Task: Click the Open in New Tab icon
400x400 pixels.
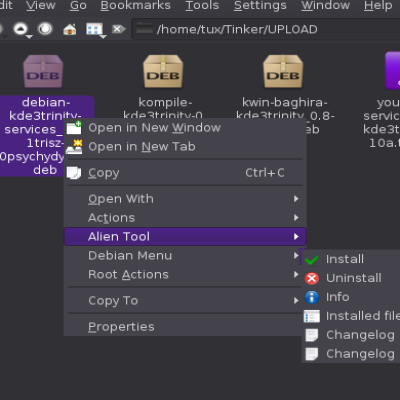Action: [74, 147]
